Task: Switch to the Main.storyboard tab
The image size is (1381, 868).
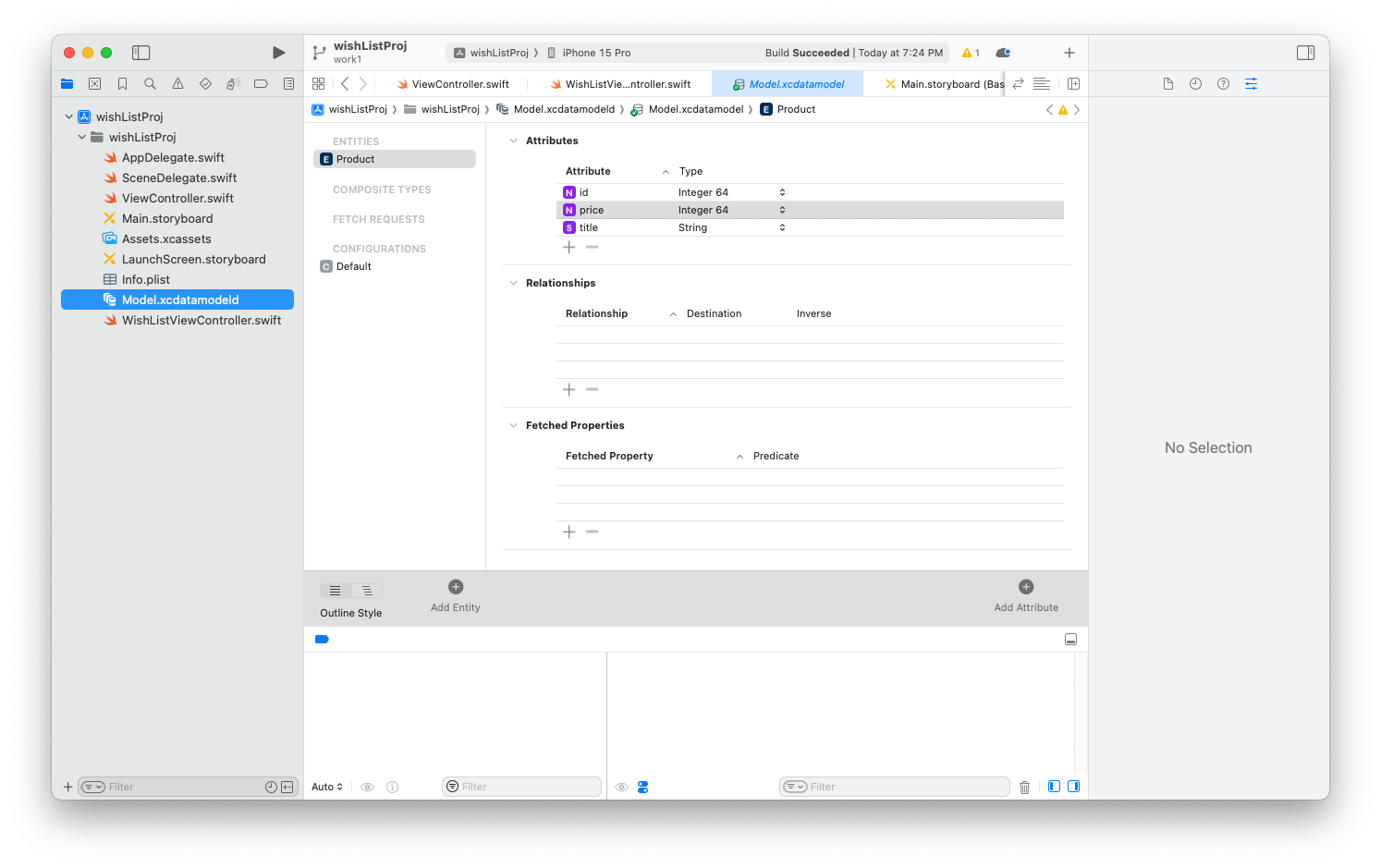Action: (x=944, y=84)
